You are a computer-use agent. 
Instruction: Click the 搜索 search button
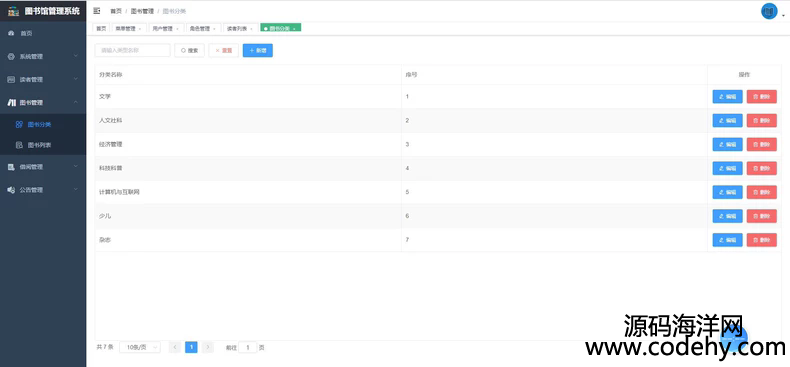click(x=189, y=50)
